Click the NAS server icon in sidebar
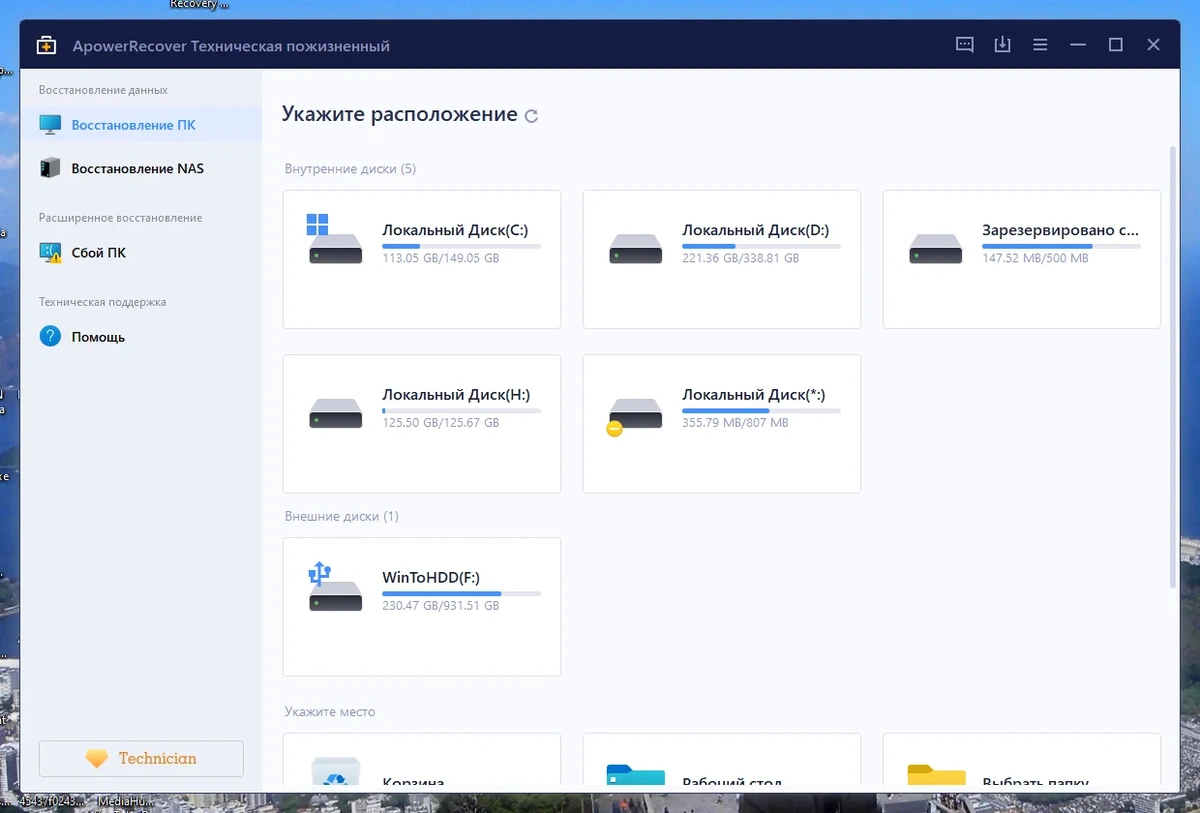 50,168
